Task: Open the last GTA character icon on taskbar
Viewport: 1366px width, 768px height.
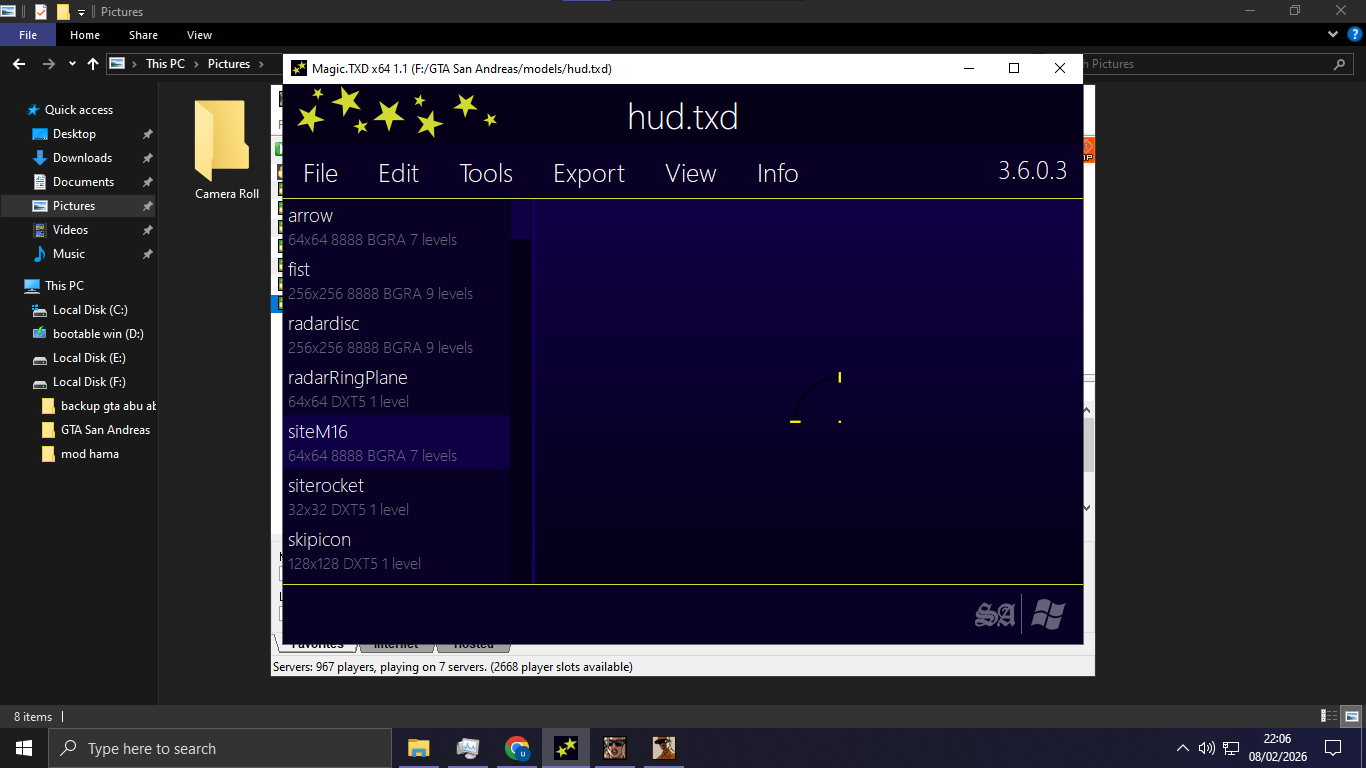Action: coord(664,748)
